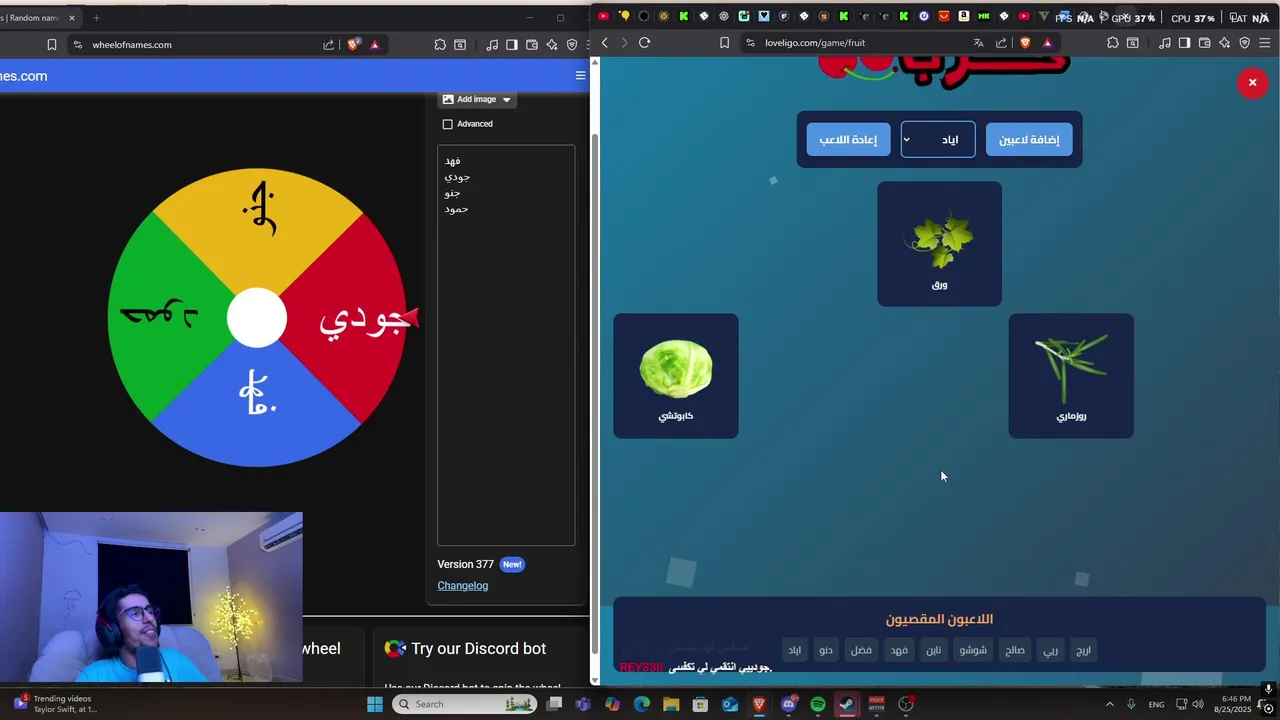This screenshot has height=720, width=1280.
Task: Share the loveligo page
Action: 1001,43
